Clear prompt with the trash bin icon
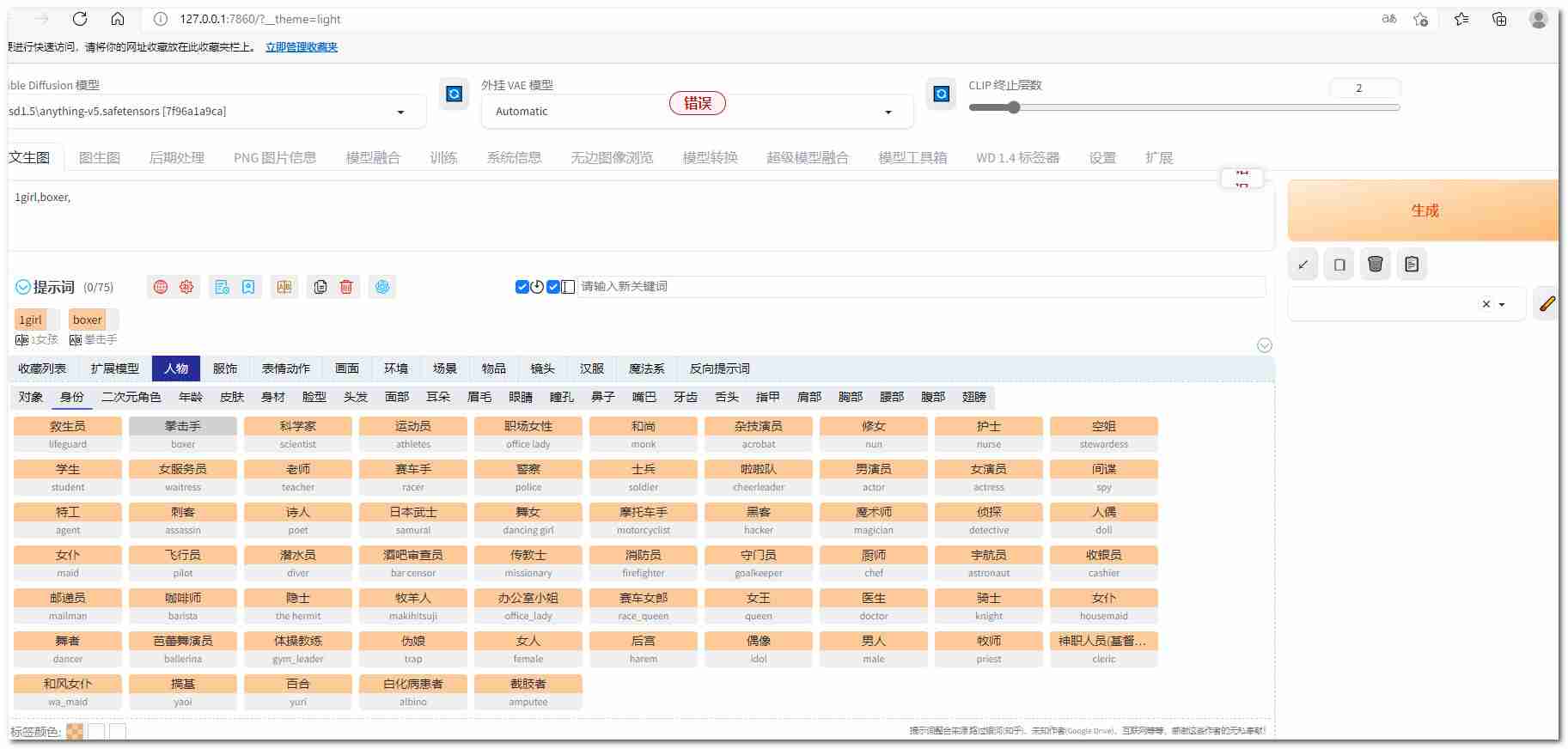 1376,265
